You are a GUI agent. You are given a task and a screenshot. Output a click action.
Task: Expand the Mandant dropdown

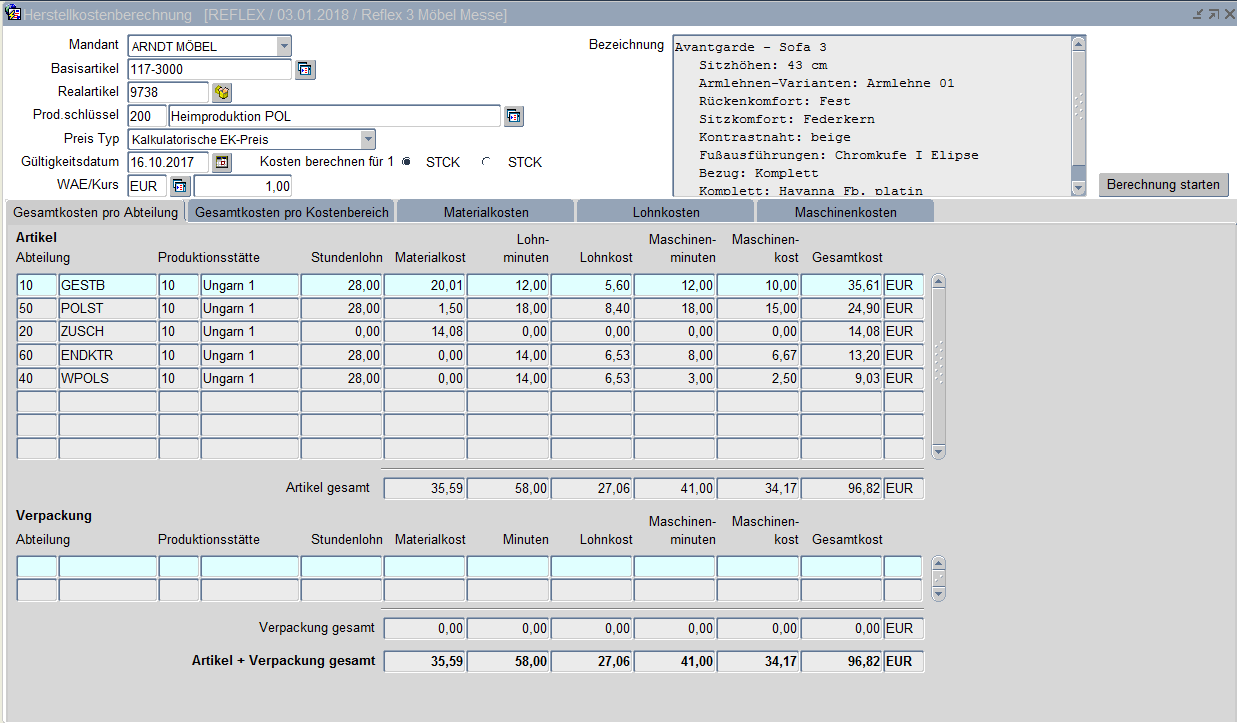(284, 46)
